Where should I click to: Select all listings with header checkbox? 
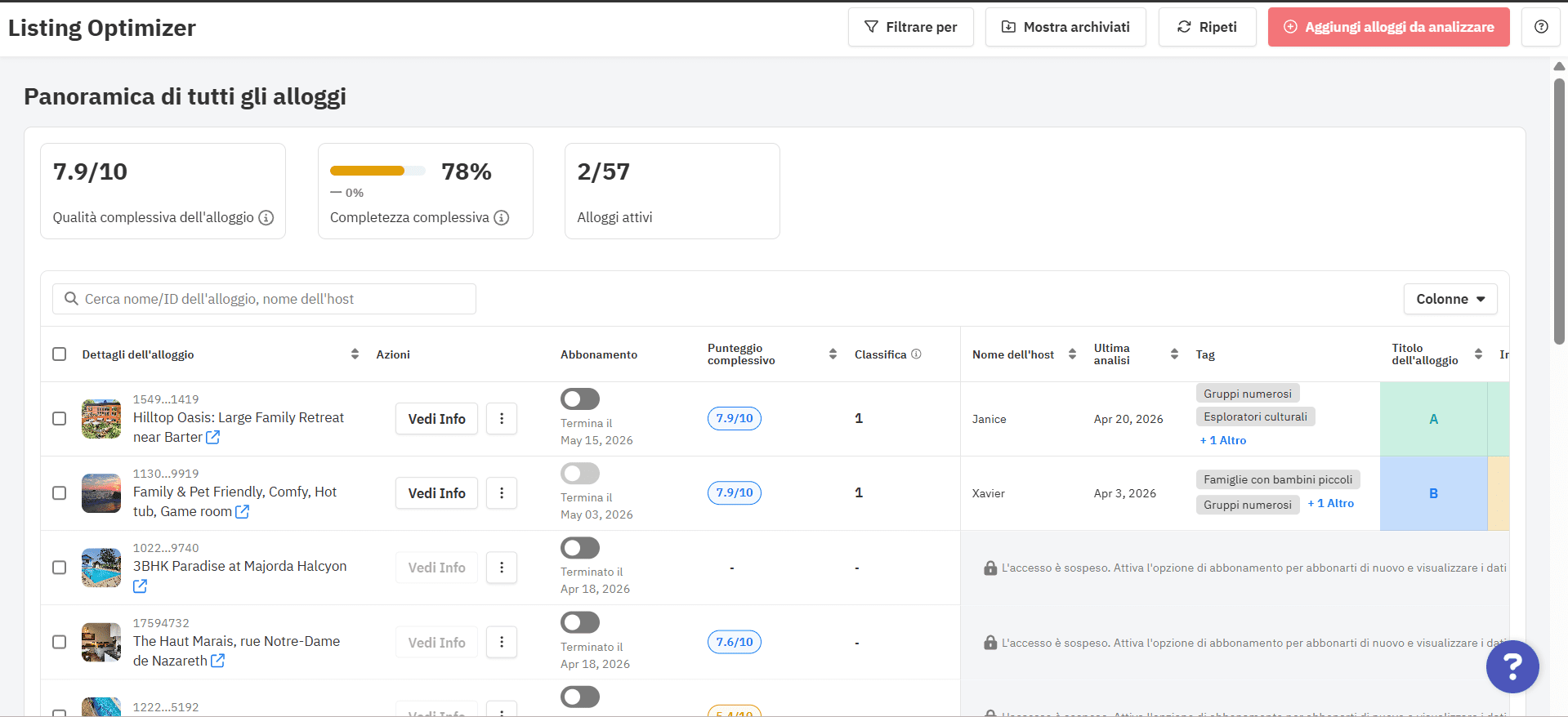[59, 354]
